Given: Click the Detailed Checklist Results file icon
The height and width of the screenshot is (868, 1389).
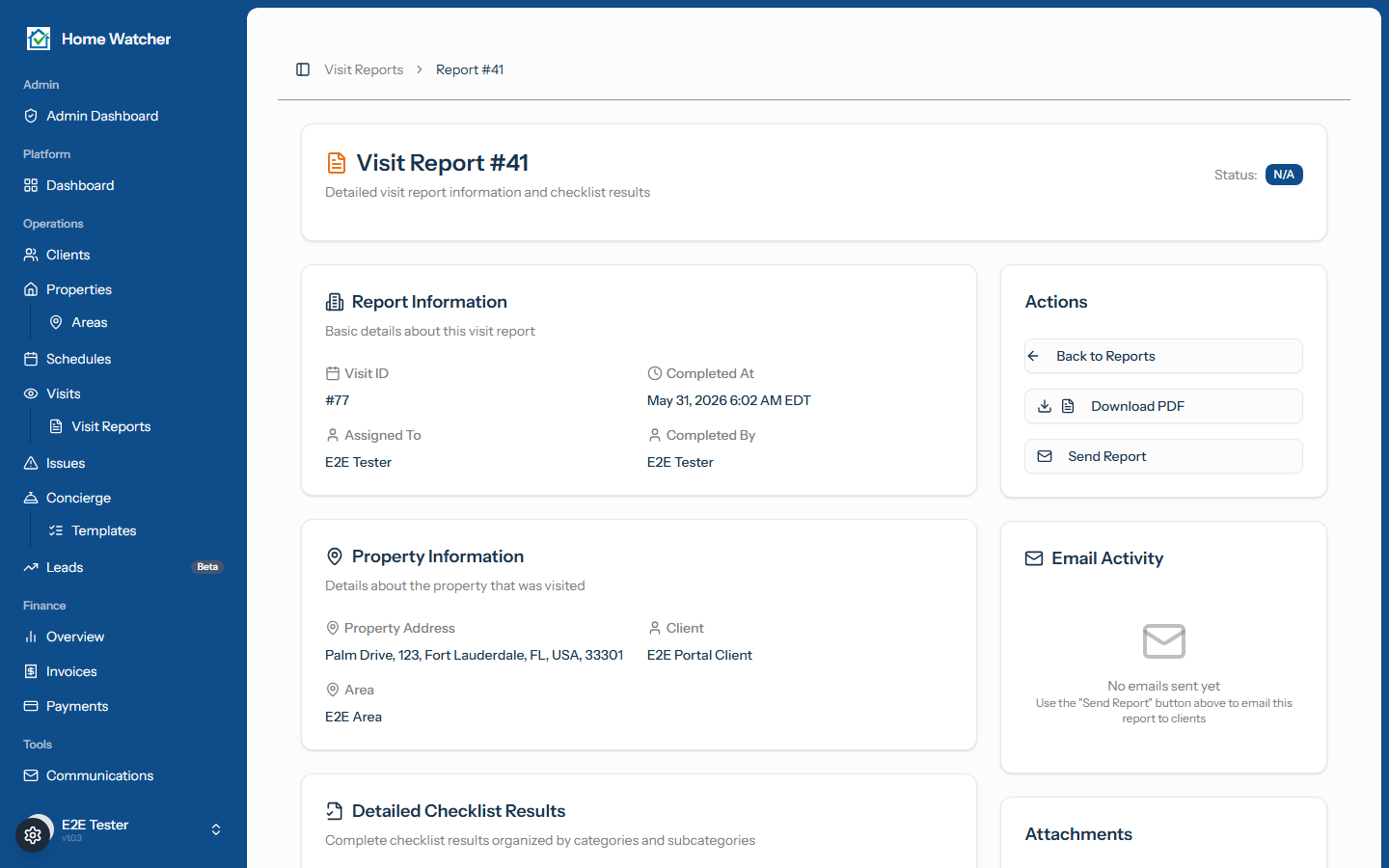Looking at the screenshot, I should pyautogui.click(x=335, y=811).
